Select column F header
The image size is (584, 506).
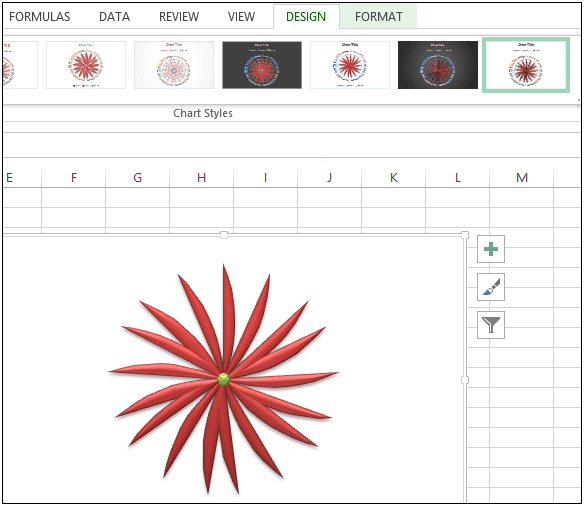click(74, 178)
